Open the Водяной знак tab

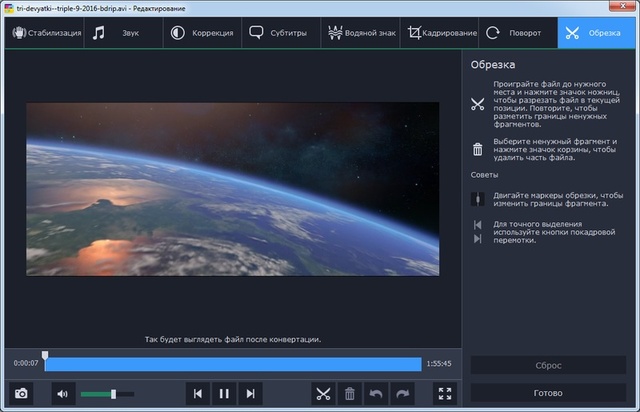365,33
